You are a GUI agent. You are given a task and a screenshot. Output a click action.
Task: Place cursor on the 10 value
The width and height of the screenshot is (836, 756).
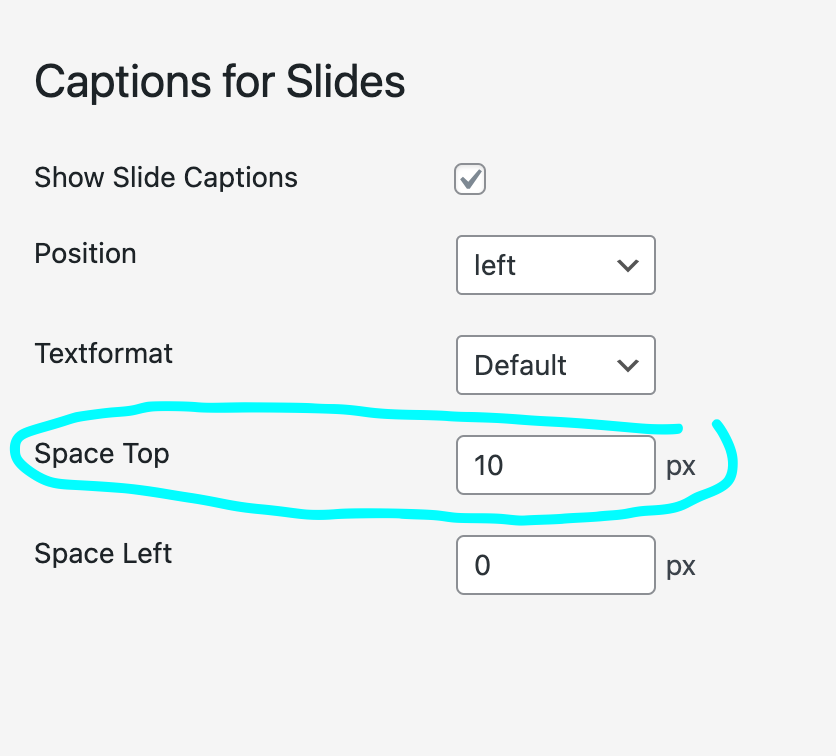489,465
